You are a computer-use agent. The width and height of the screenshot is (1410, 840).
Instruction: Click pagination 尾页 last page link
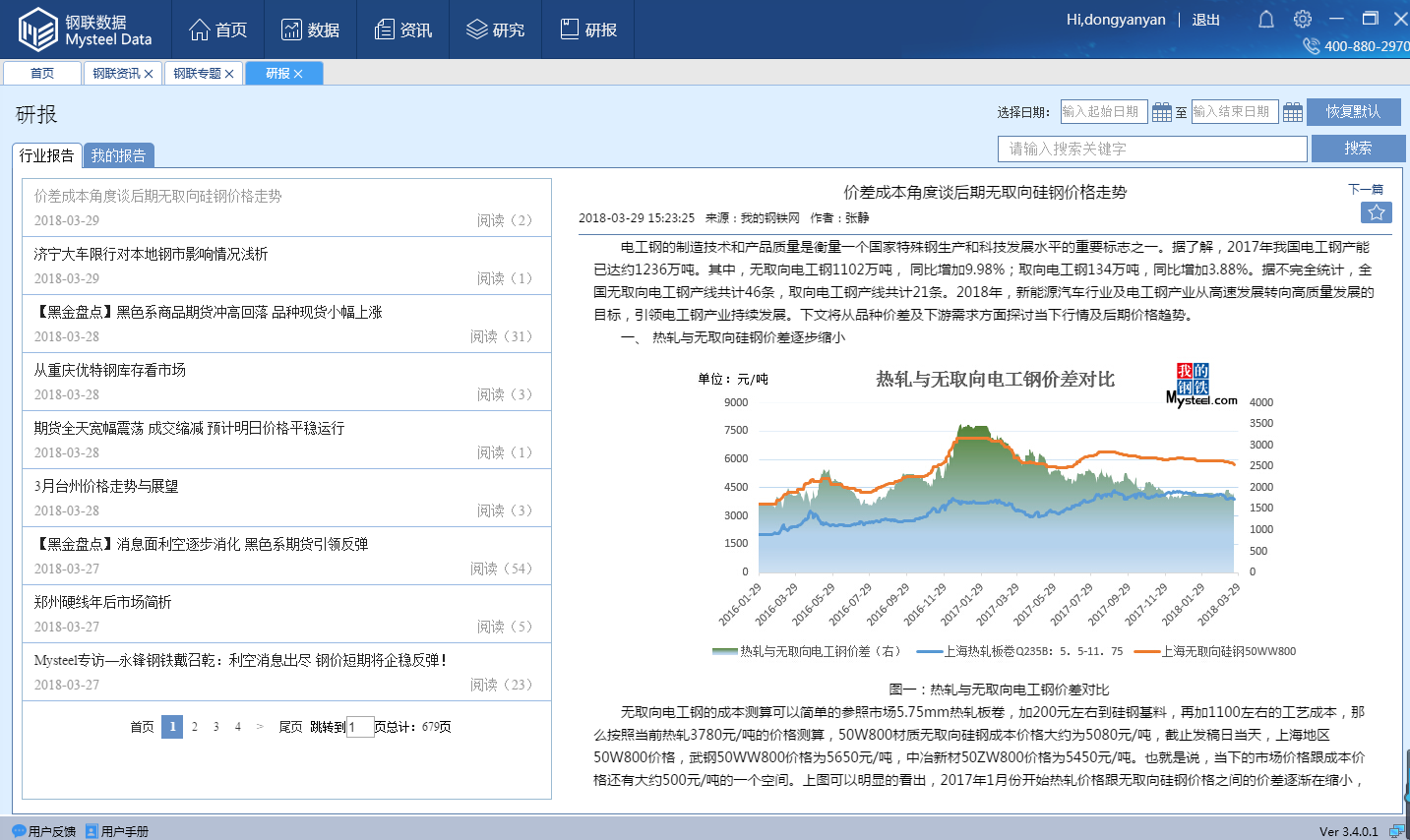(290, 727)
